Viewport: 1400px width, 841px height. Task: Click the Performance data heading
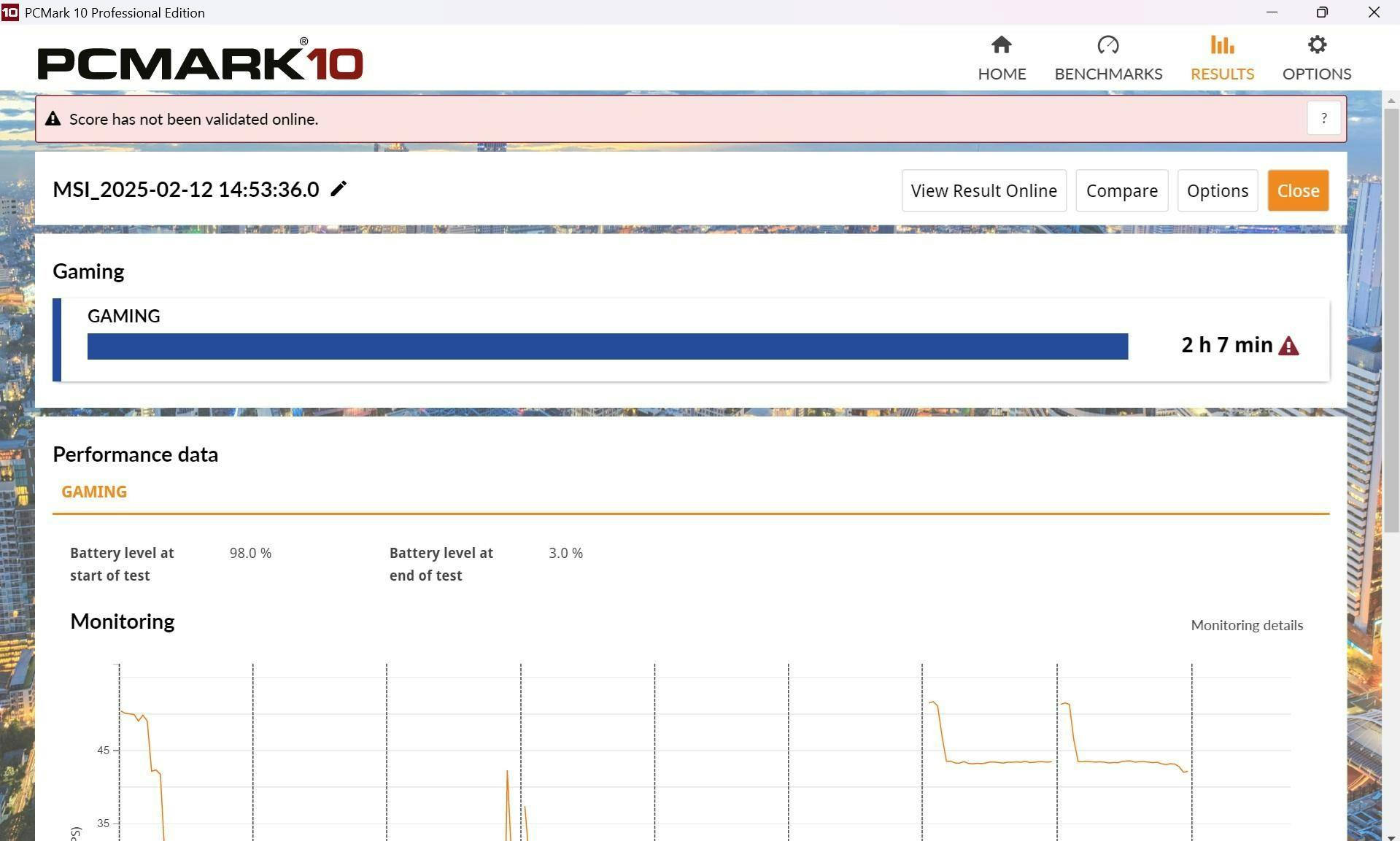(135, 454)
